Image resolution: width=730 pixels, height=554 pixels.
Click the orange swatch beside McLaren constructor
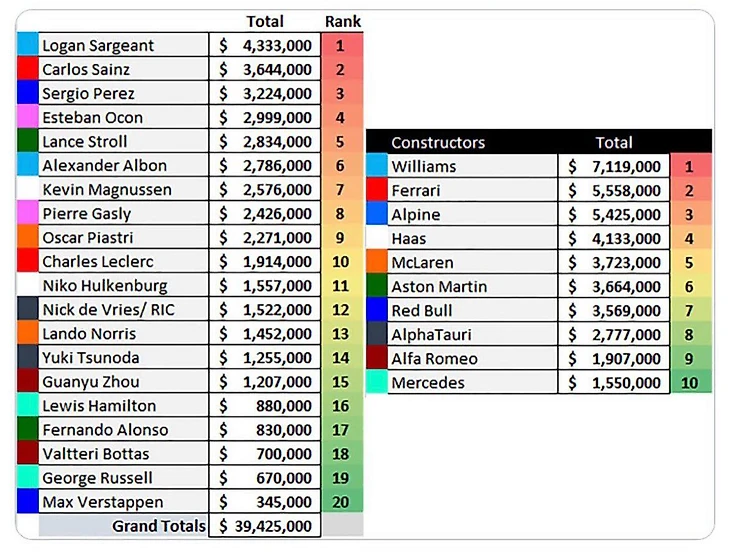[x=376, y=263]
